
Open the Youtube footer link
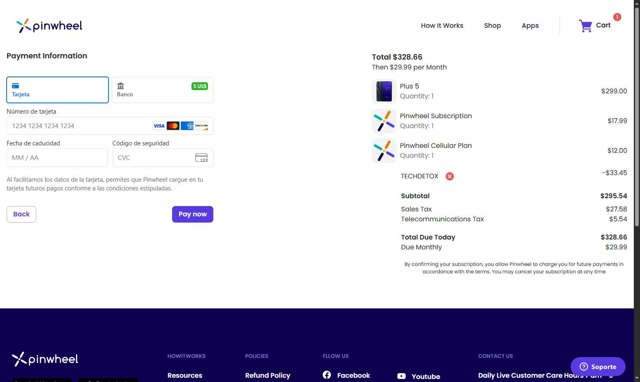426,376
